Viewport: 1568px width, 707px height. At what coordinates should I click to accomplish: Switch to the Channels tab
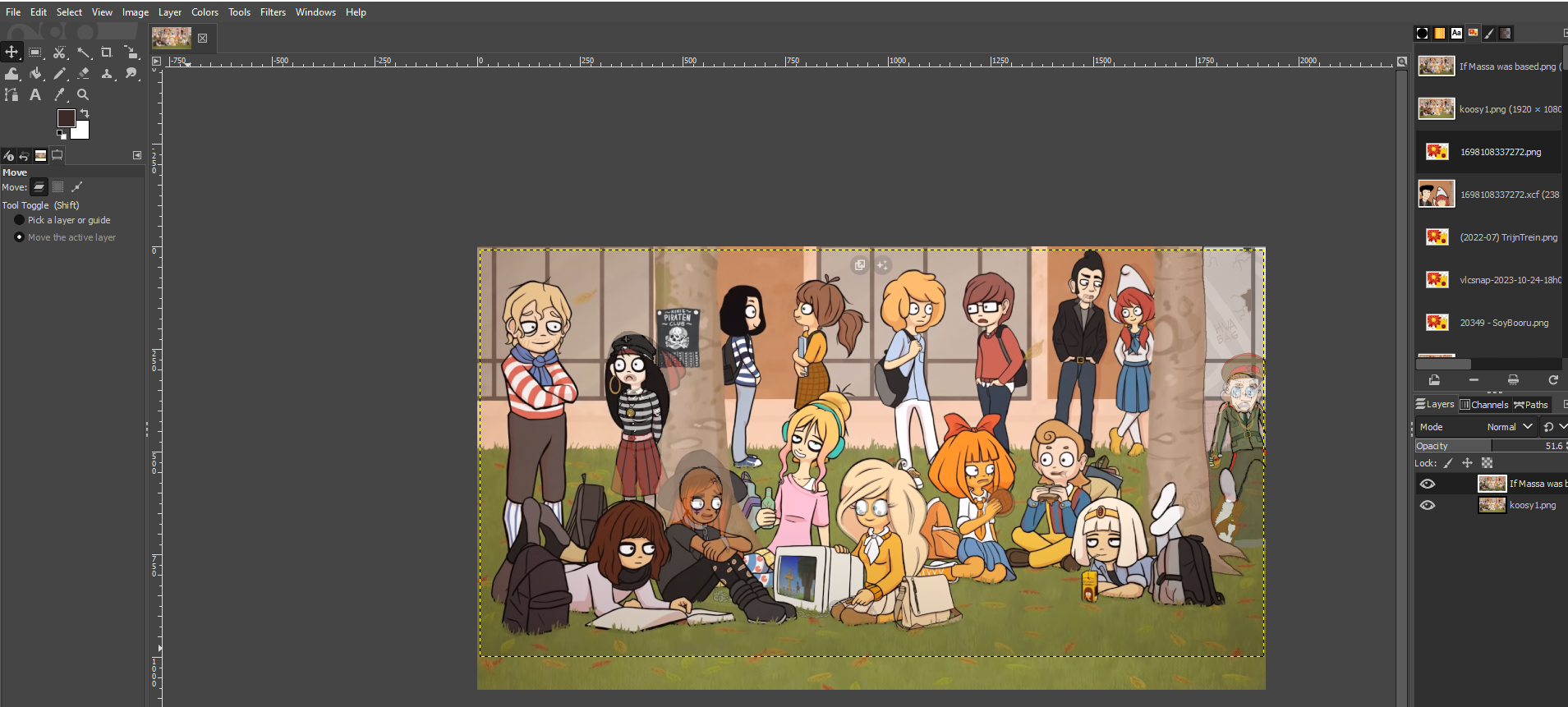click(1484, 404)
